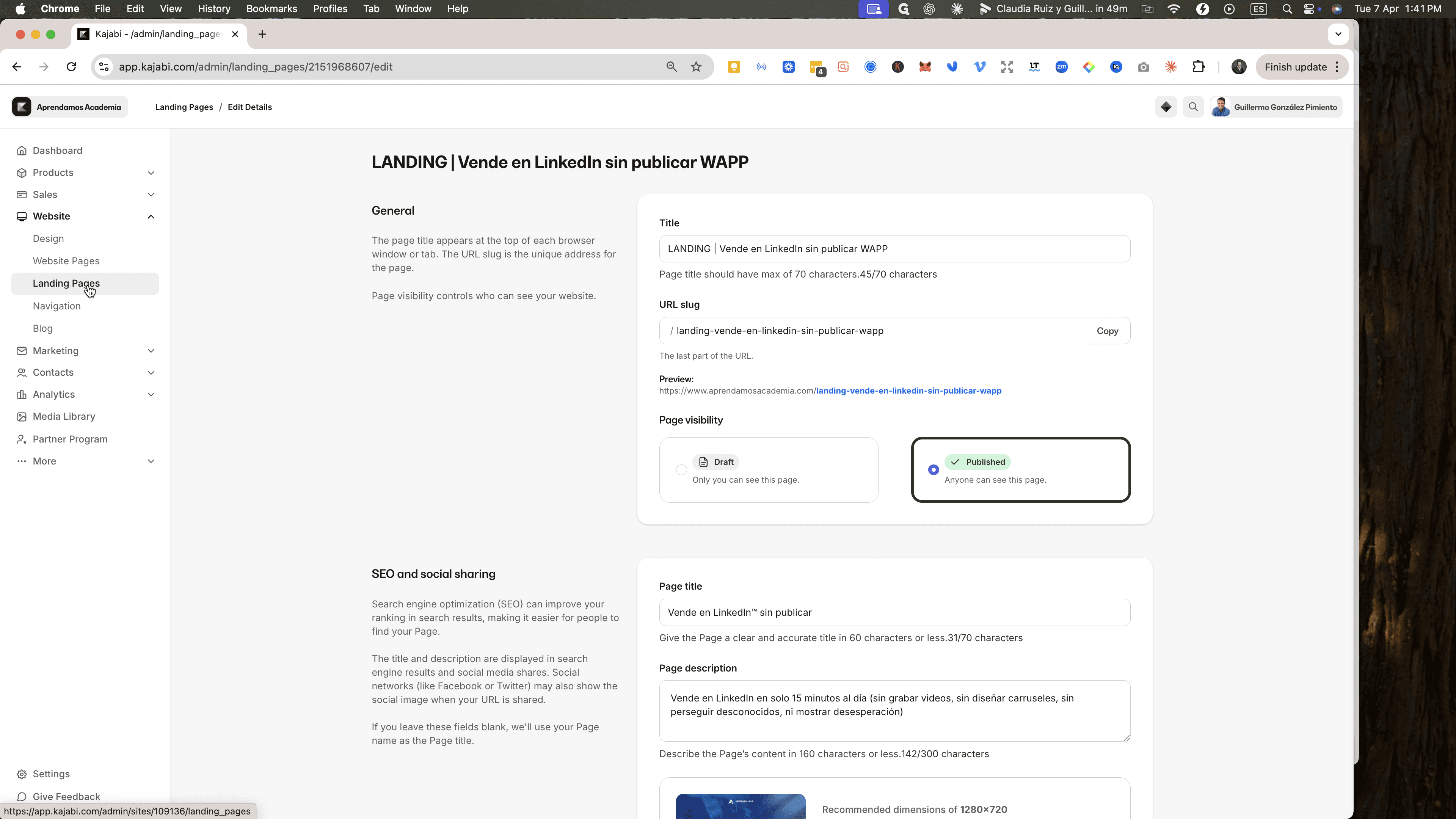Open the Bookmarks menu in menu bar
This screenshot has width=1456, height=819.
[x=271, y=8]
